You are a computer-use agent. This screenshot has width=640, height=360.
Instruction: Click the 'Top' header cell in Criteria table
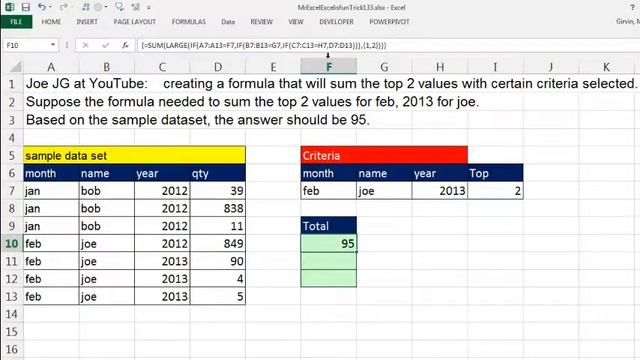[495, 173]
